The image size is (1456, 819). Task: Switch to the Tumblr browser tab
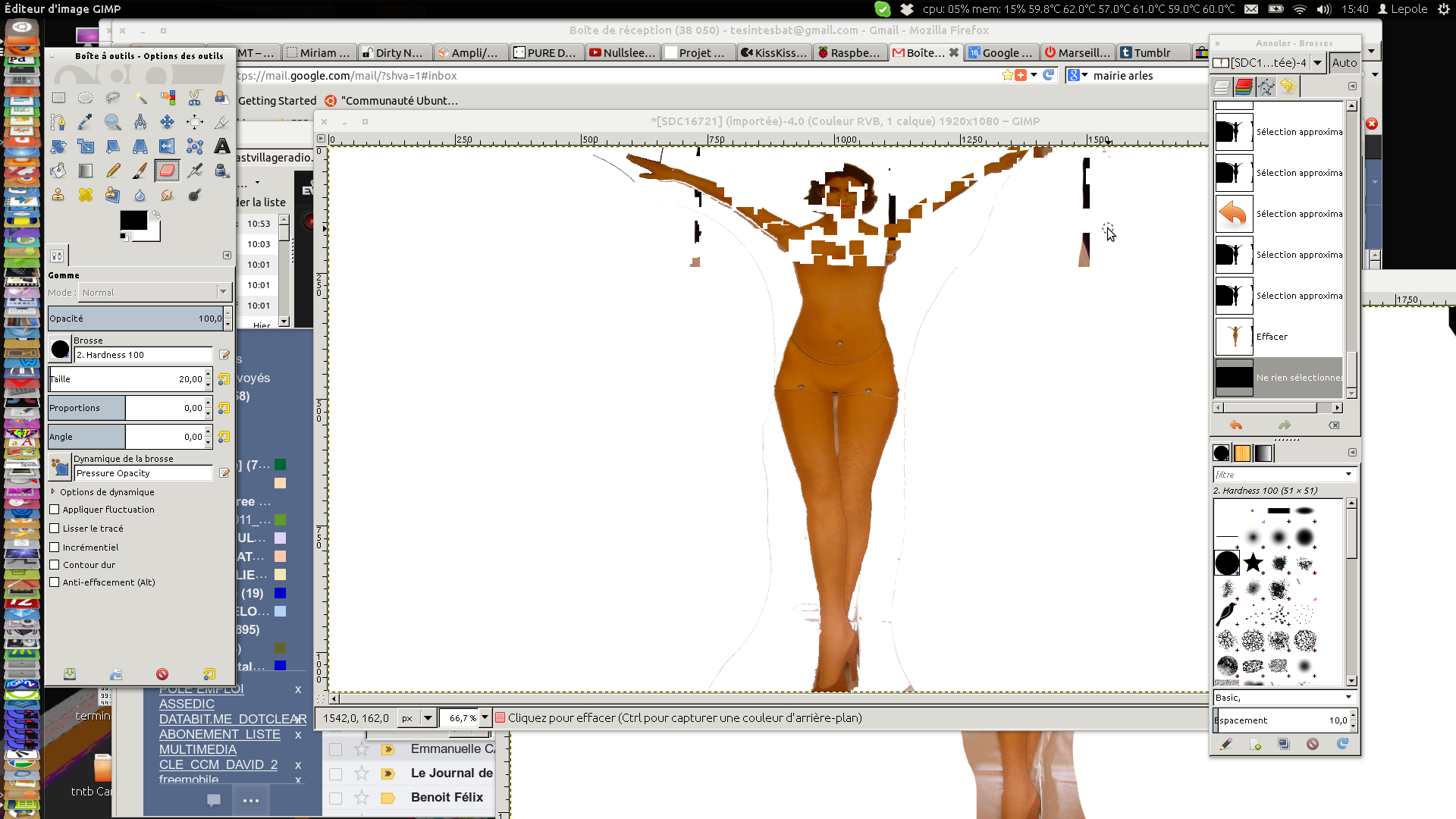pos(1151,53)
